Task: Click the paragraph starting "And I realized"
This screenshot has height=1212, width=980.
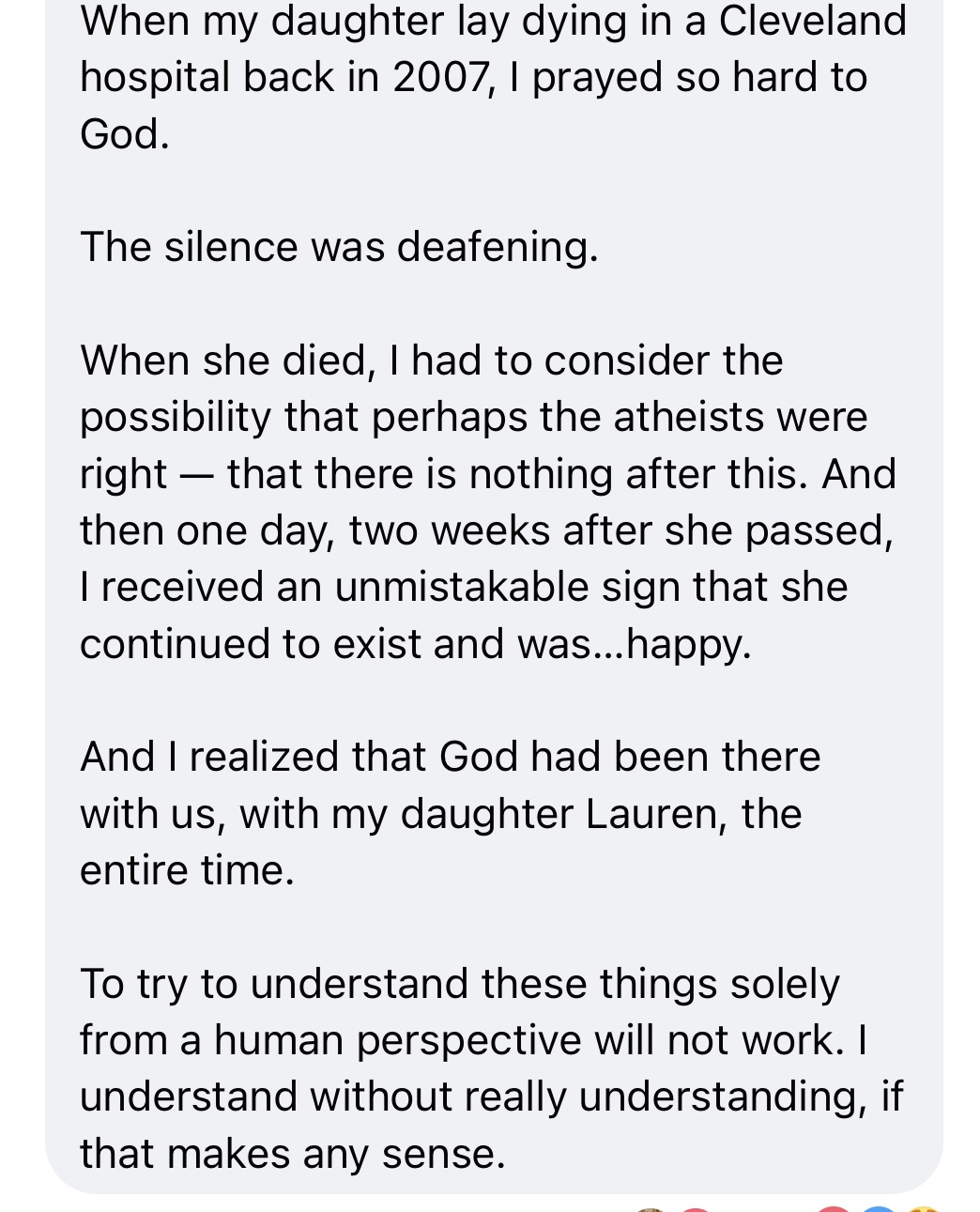Action: point(451,813)
